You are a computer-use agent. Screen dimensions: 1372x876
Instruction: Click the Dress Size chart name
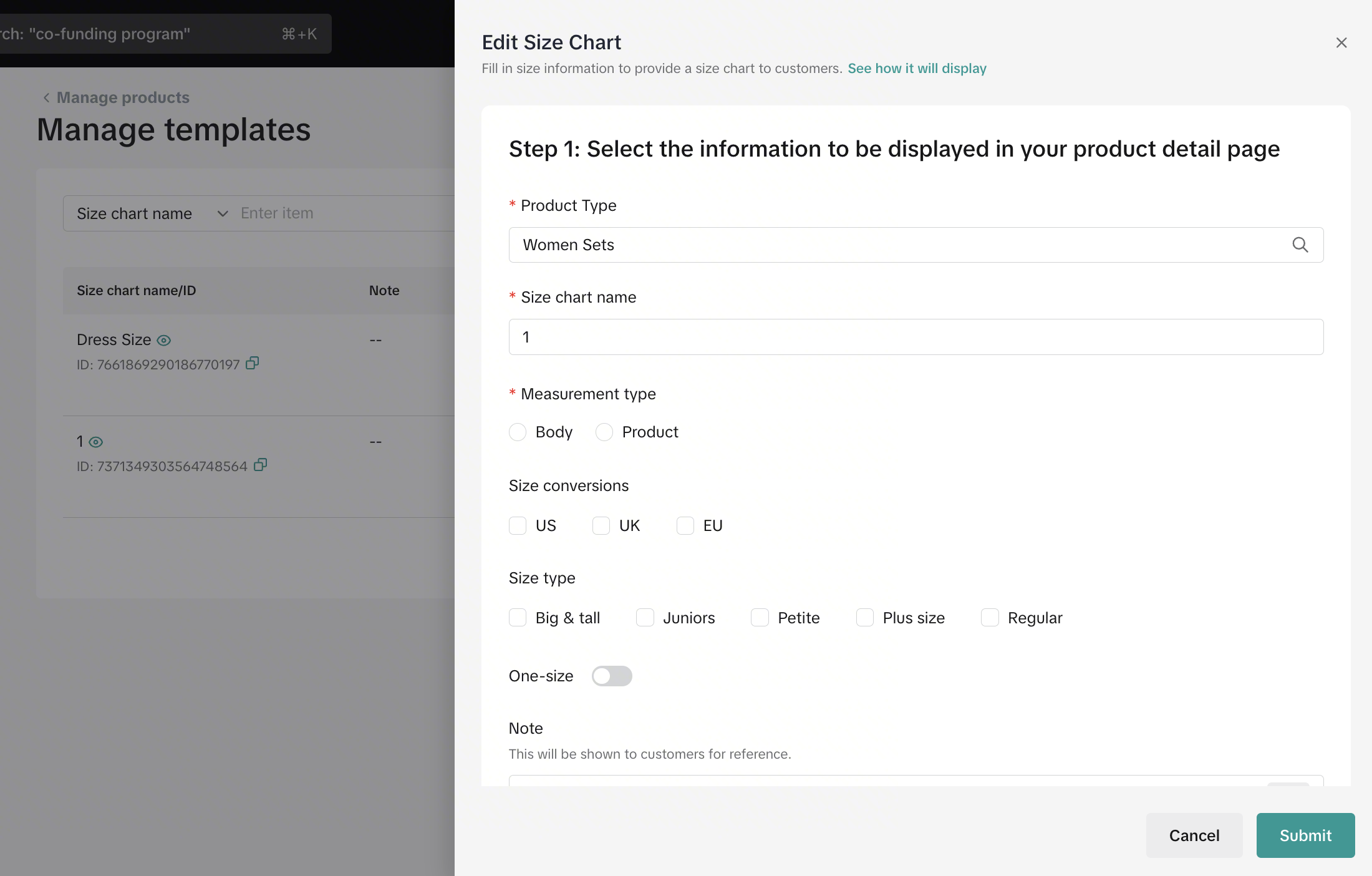[x=114, y=339]
